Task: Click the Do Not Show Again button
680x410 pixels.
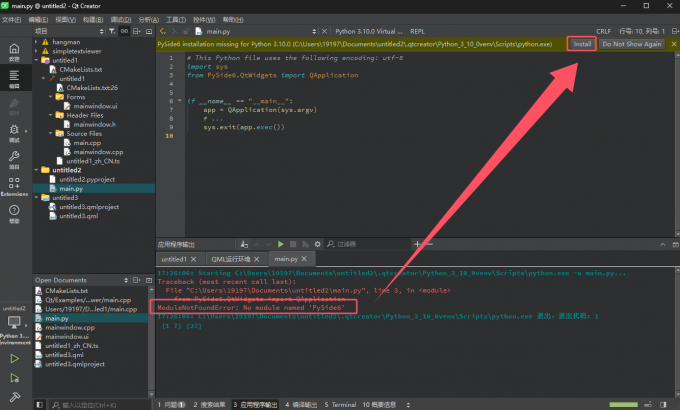Action: pyautogui.click(x=631, y=45)
